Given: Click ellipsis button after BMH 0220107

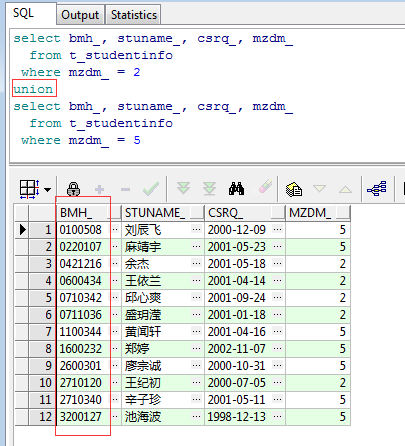Looking at the screenshot, I should 115,246.
